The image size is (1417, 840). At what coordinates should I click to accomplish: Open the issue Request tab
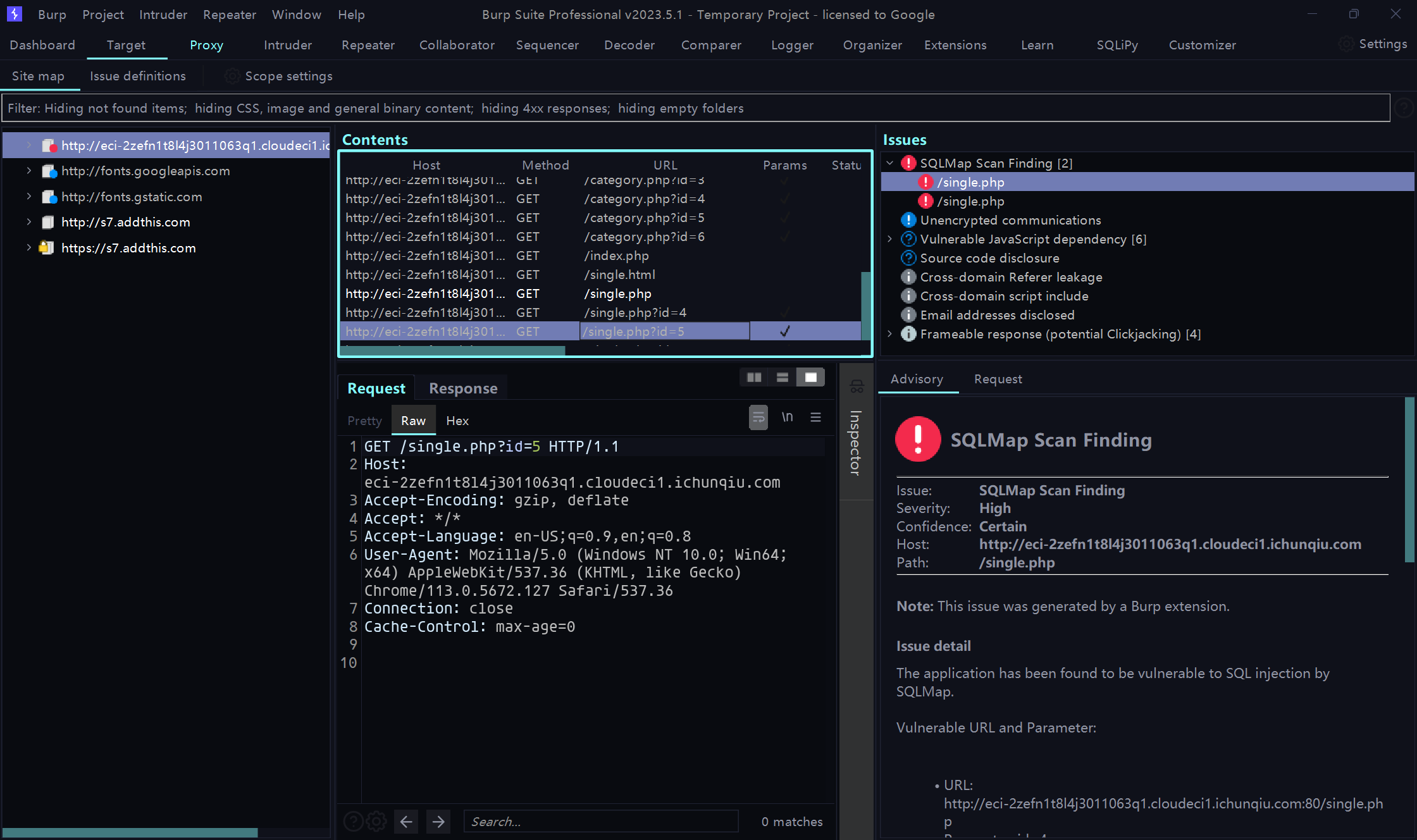(998, 379)
